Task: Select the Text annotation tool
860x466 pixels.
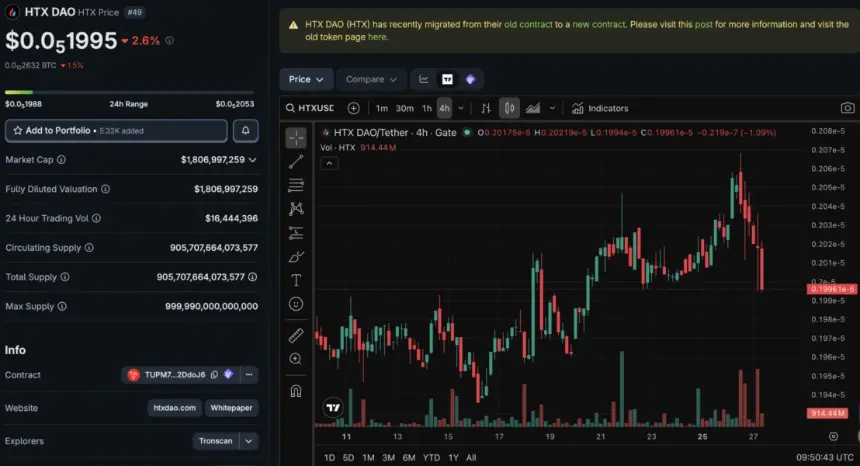Action: click(296, 280)
